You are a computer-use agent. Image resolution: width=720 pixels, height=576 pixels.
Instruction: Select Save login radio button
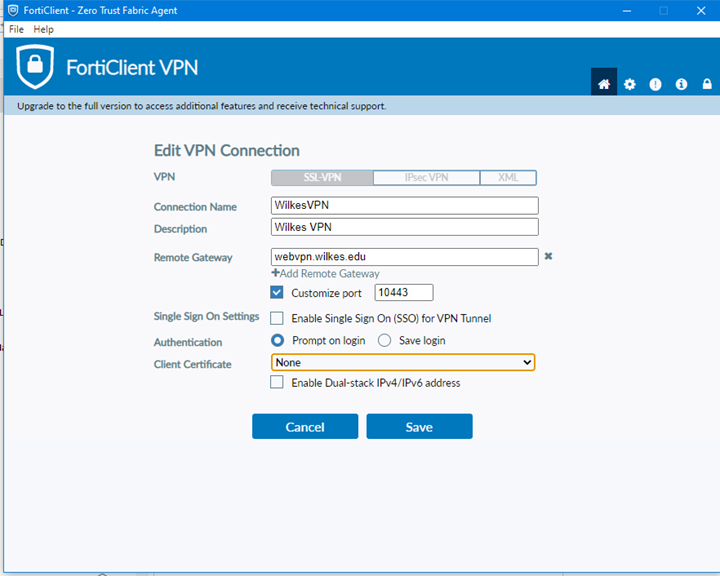pyautogui.click(x=384, y=340)
